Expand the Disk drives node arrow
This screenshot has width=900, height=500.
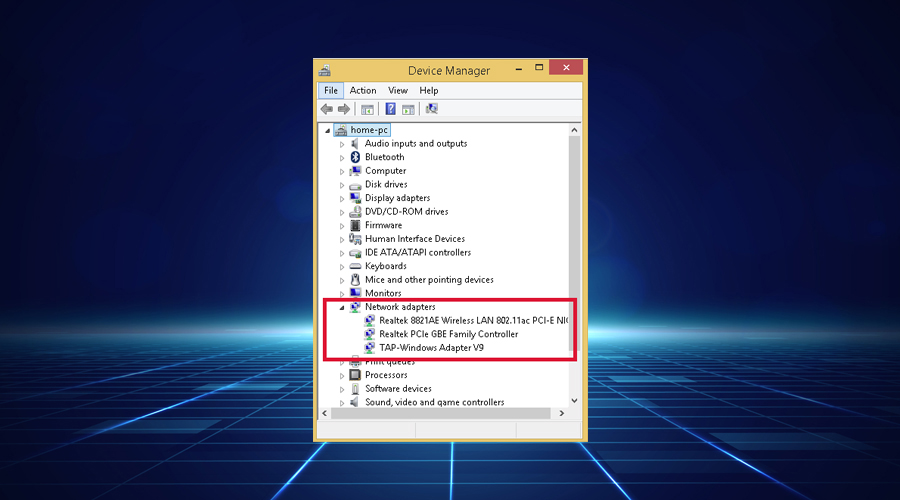[342, 185]
